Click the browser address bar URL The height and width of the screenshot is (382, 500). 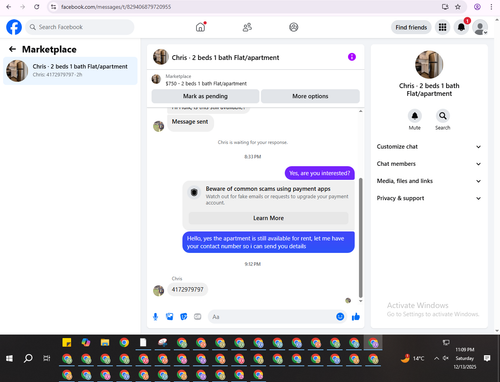116,7
